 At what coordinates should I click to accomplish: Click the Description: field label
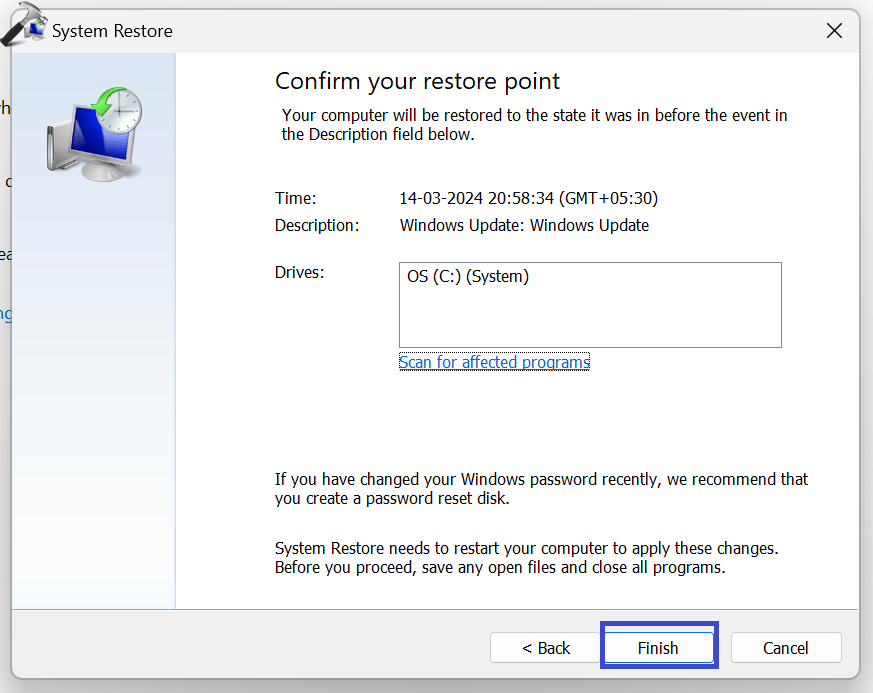tap(317, 226)
